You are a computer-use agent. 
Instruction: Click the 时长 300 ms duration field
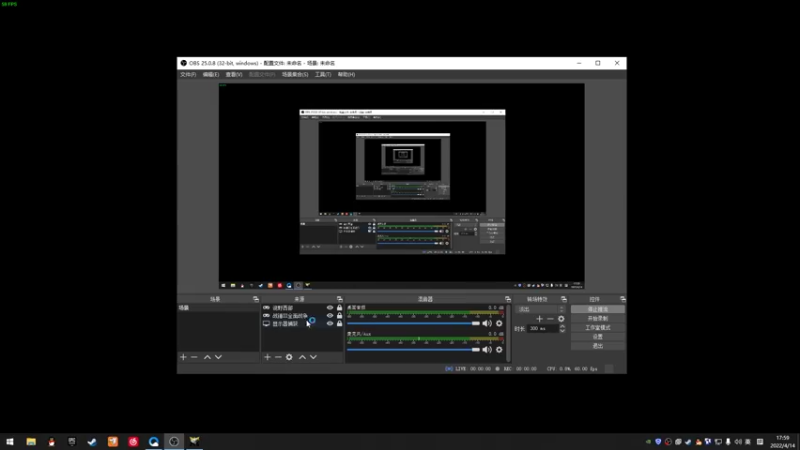(x=543, y=329)
